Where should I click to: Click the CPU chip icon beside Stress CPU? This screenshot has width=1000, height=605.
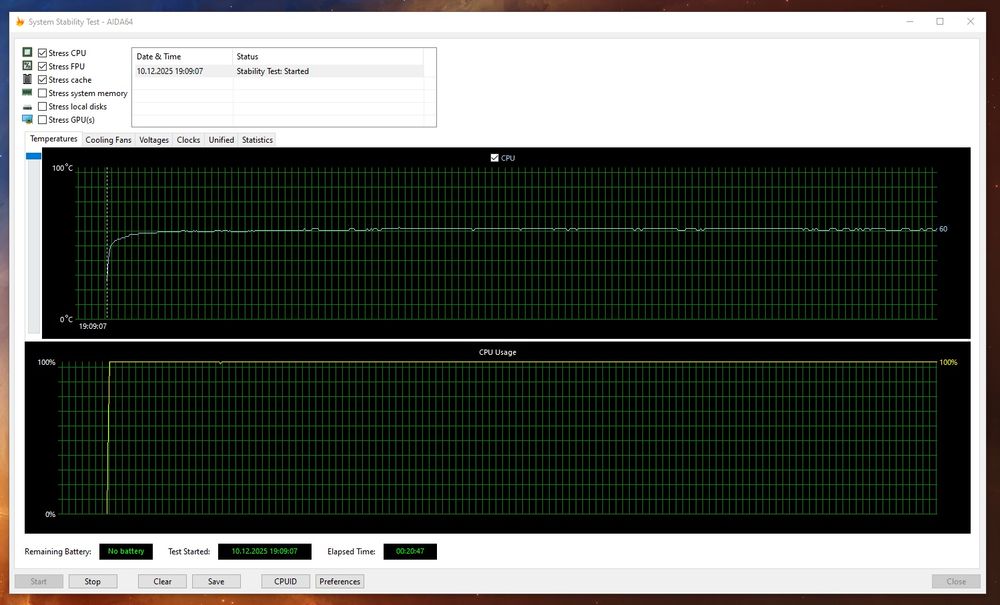(27, 52)
